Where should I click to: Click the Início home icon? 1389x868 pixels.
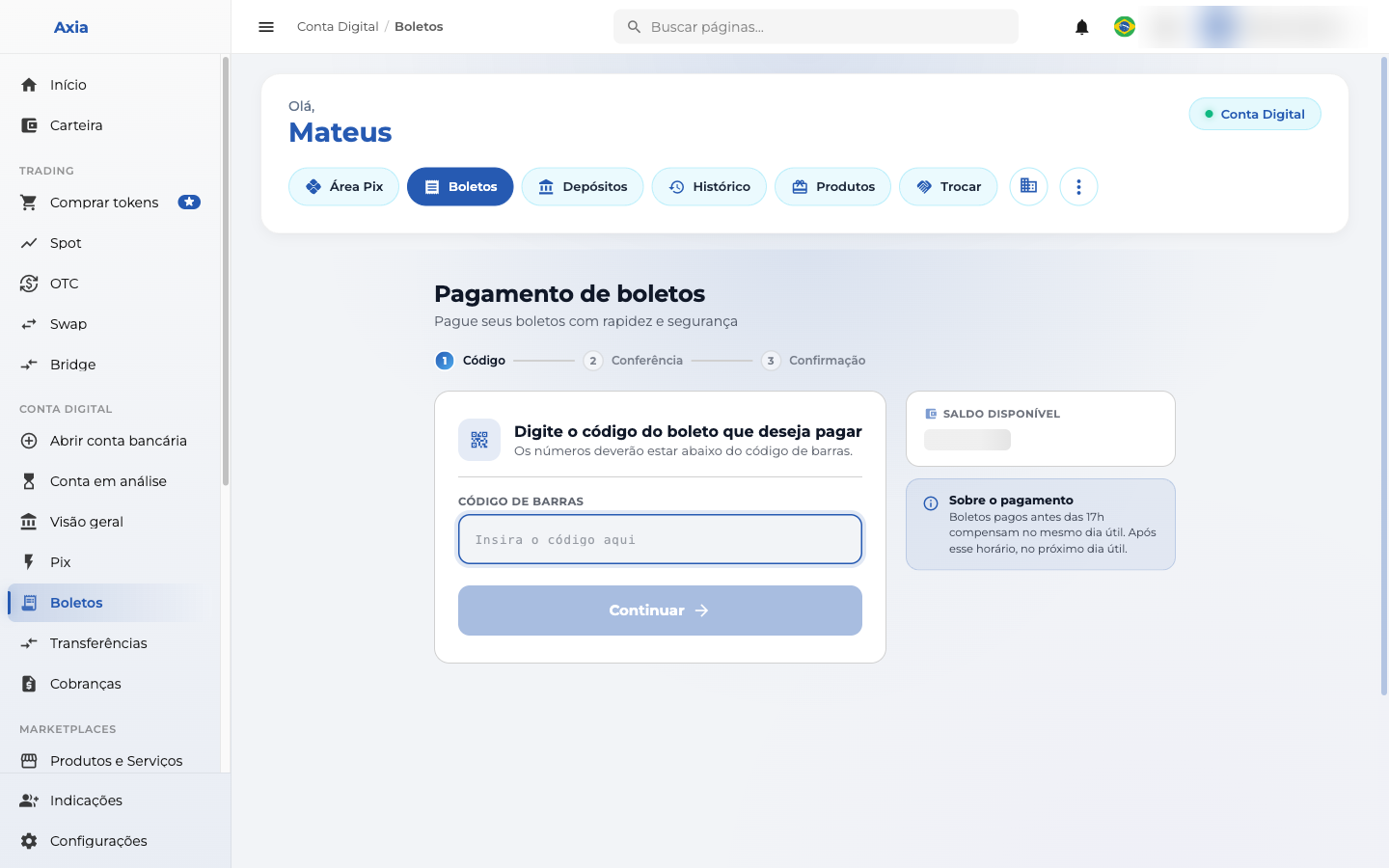[x=29, y=85]
